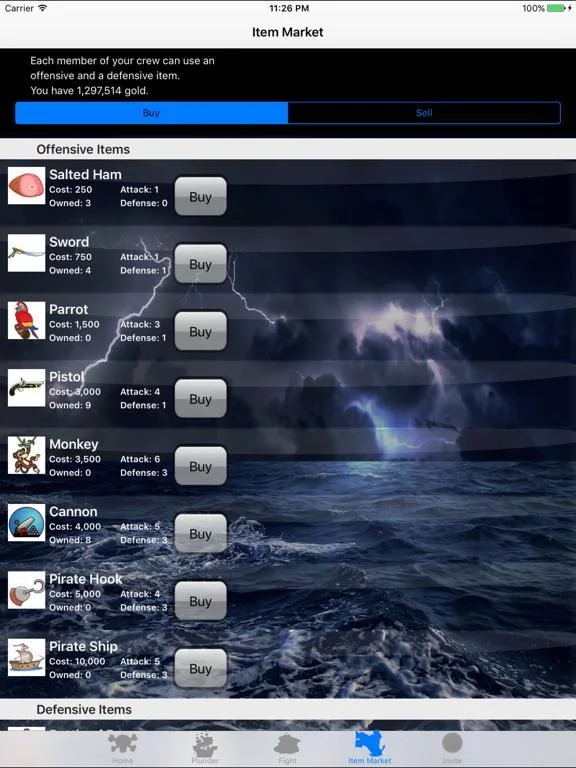This screenshot has height=768, width=576.
Task: Tap the 'You have 1,297,514 gold' text
Action: click(x=89, y=91)
